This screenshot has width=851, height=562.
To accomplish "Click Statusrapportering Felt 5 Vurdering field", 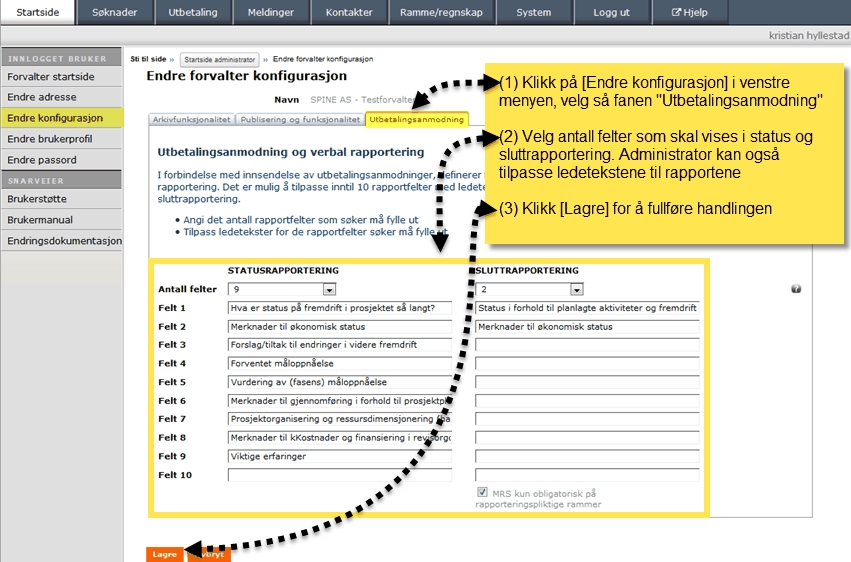I will 340,382.
